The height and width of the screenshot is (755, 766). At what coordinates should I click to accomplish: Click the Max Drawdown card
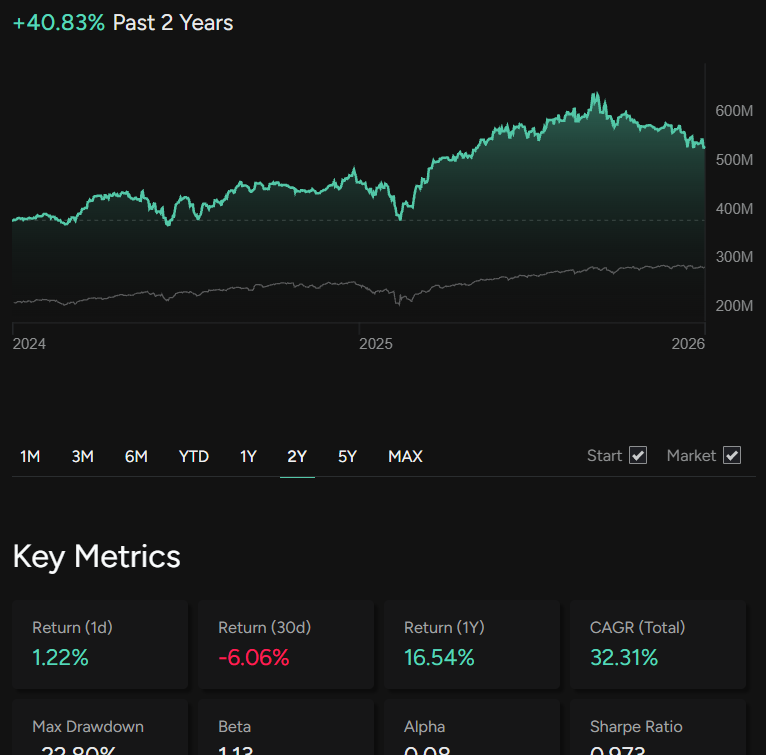[x=100, y=732]
